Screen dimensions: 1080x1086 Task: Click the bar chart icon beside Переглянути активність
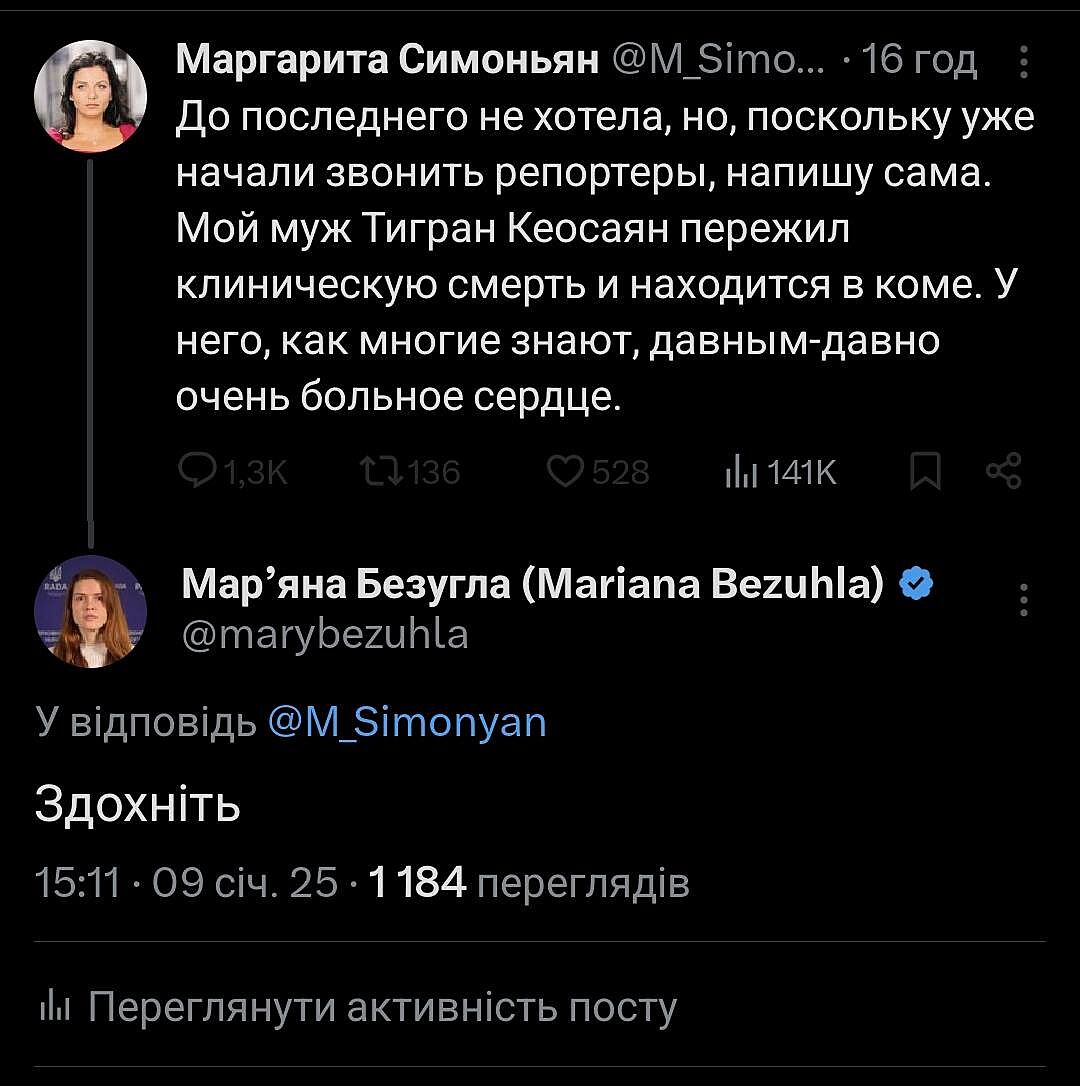tap(51, 1008)
